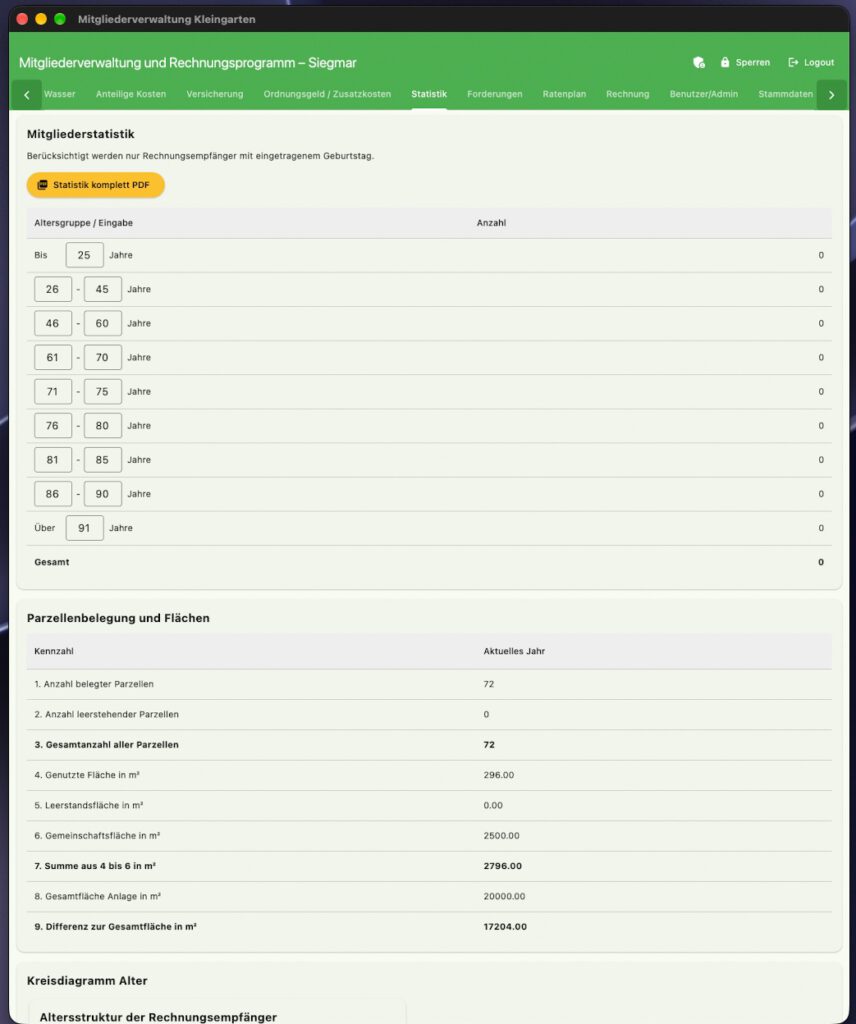Click the Mitgliederstatistik heading
This screenshot has height=1024, width=856.
click(80, 134)
